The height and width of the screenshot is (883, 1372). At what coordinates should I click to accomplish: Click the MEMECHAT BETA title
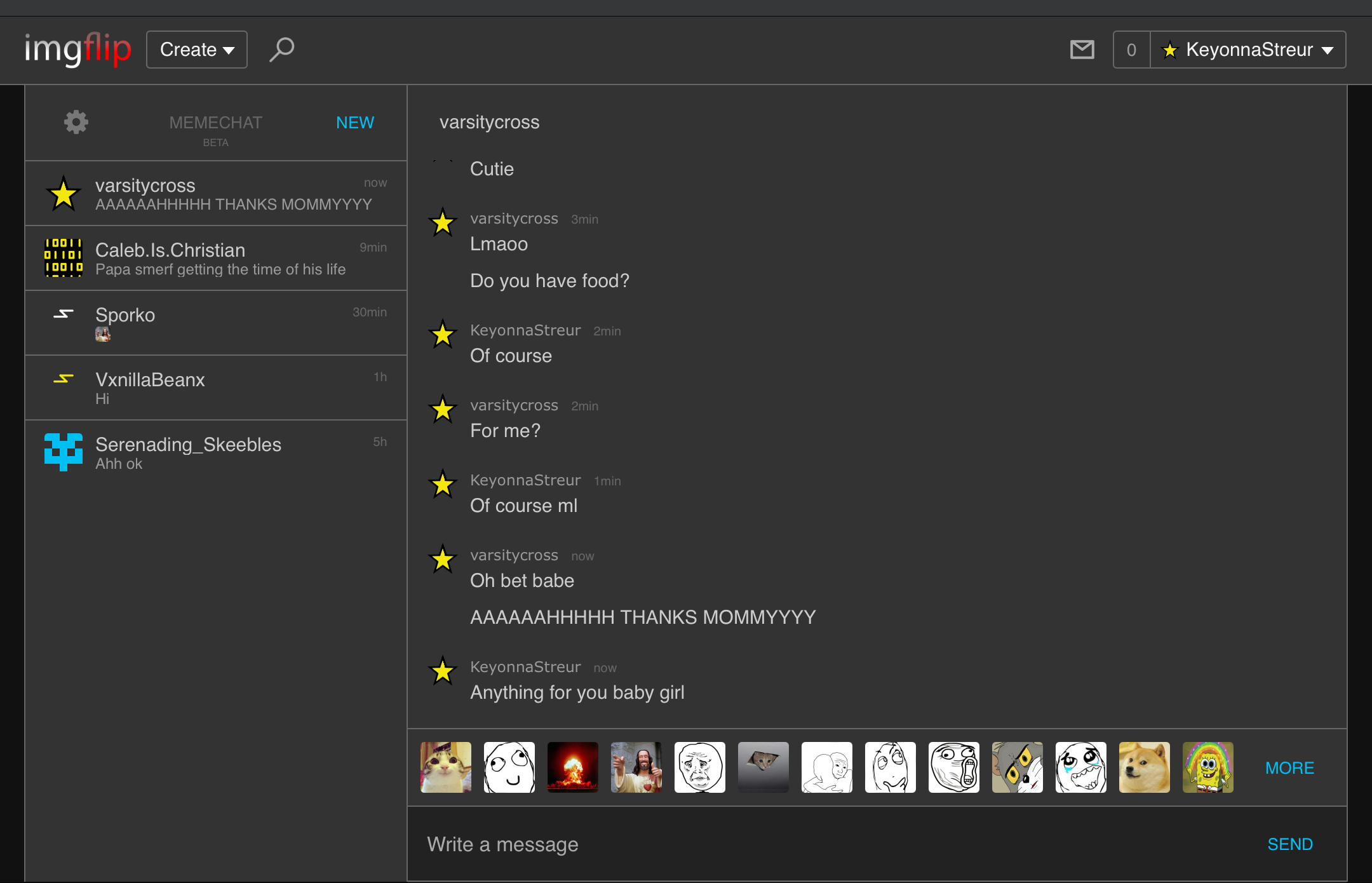(215, 130)
